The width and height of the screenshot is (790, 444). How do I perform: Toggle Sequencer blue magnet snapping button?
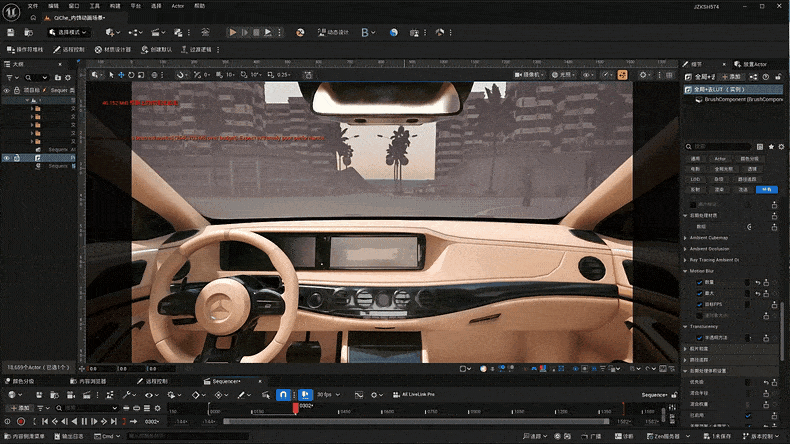click(x=283, y=395)
